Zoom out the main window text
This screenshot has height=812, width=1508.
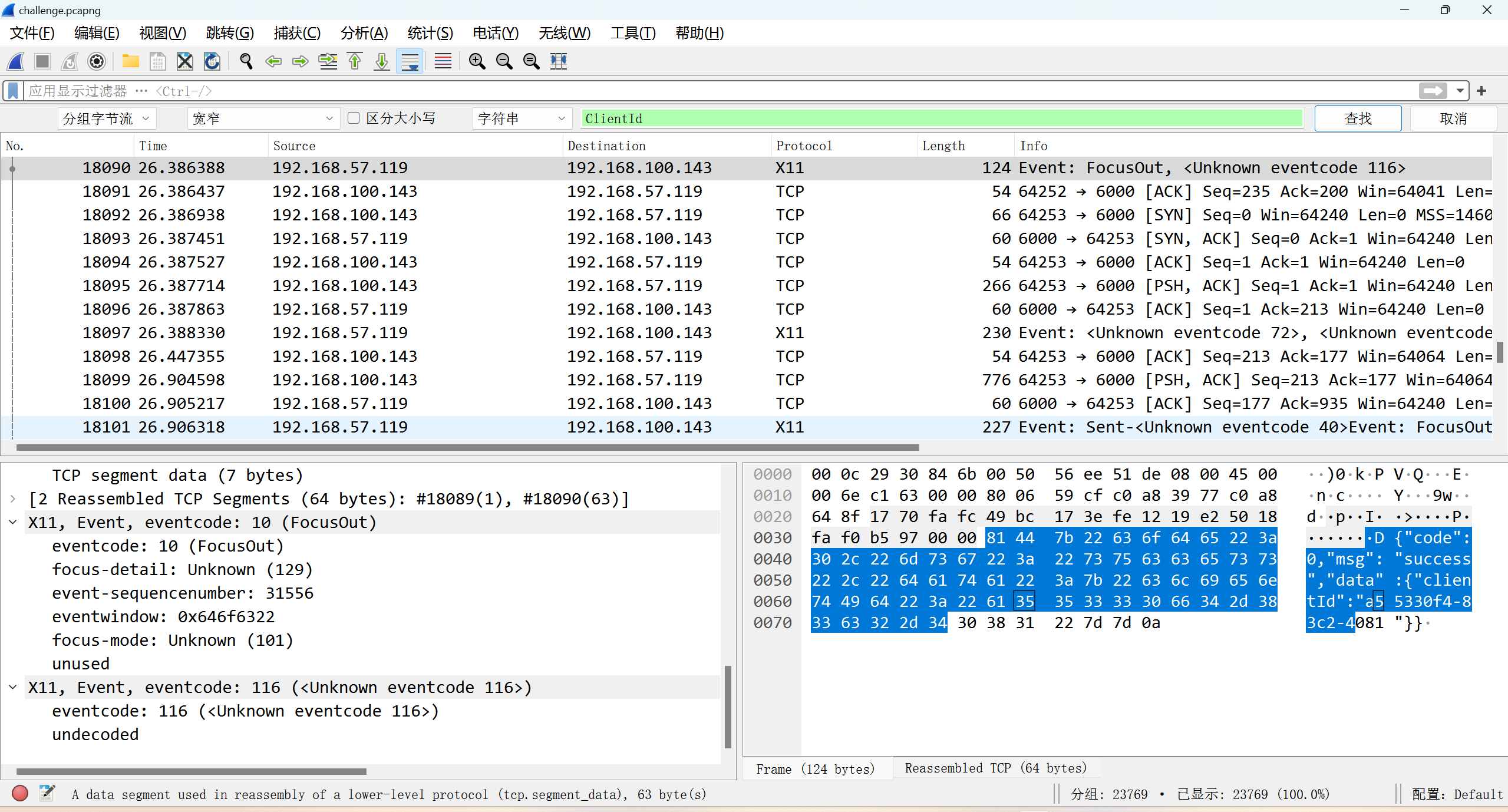(x=504, y=61)
